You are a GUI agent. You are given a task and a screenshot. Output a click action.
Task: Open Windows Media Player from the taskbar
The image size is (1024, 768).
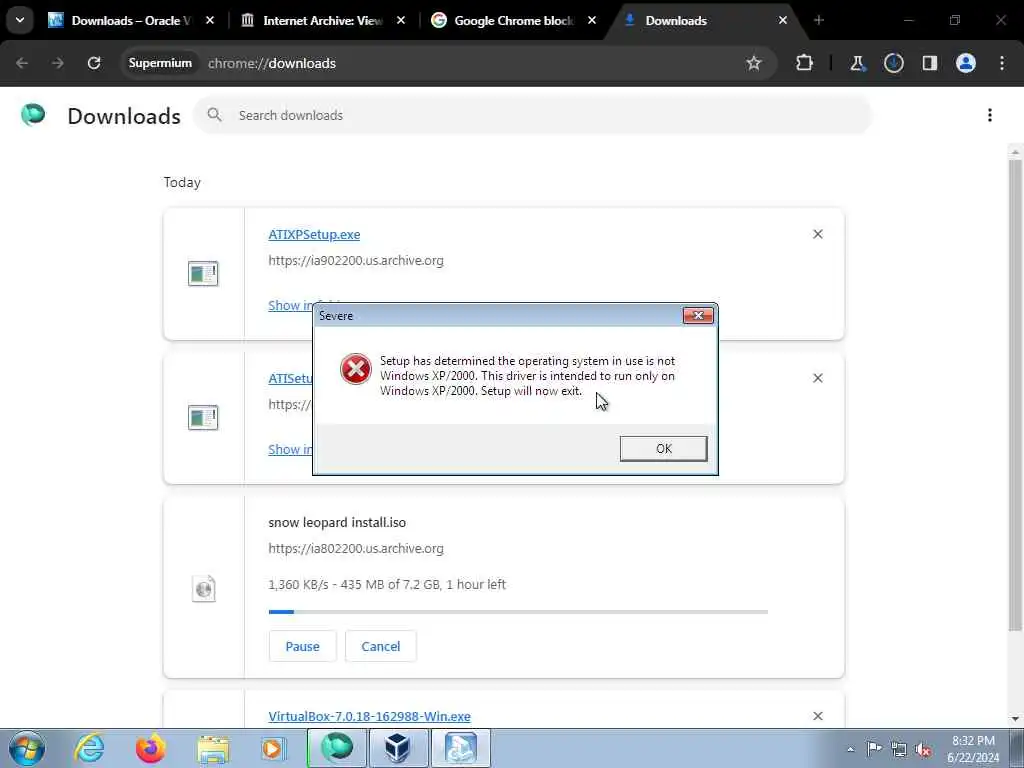coord(274,748)
